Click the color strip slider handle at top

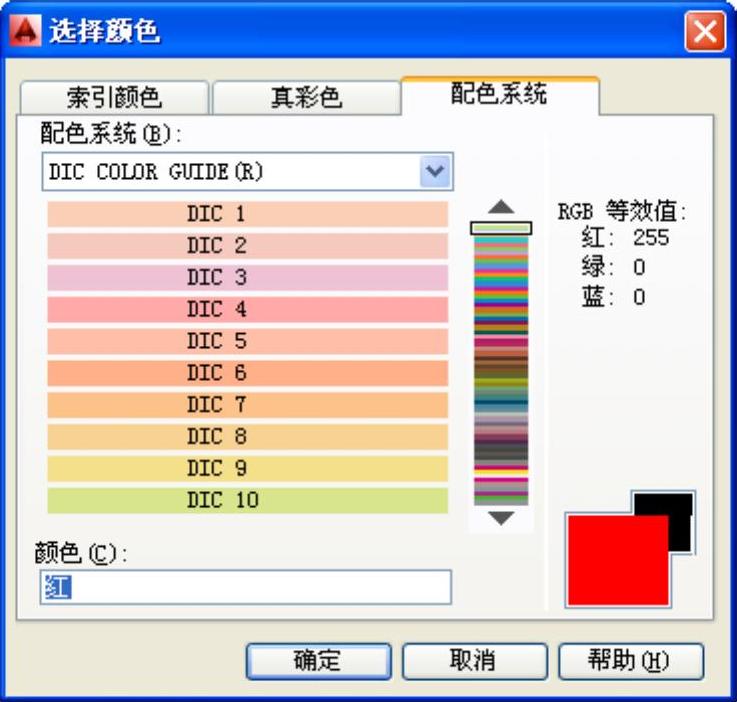pos(501,228)
